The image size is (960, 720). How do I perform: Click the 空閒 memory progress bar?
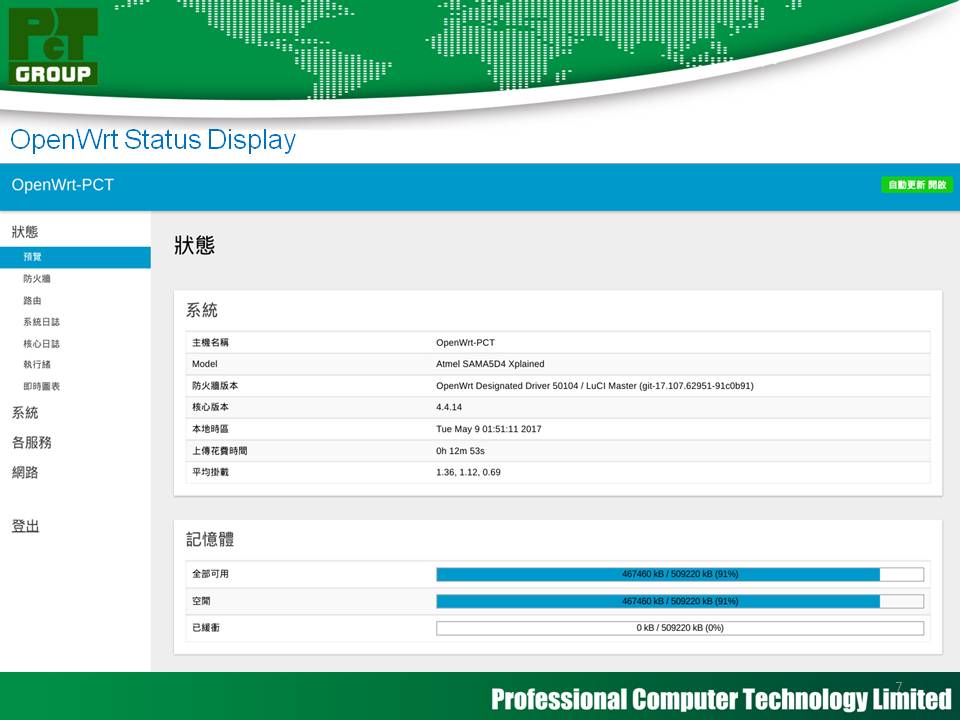[680, 601]
